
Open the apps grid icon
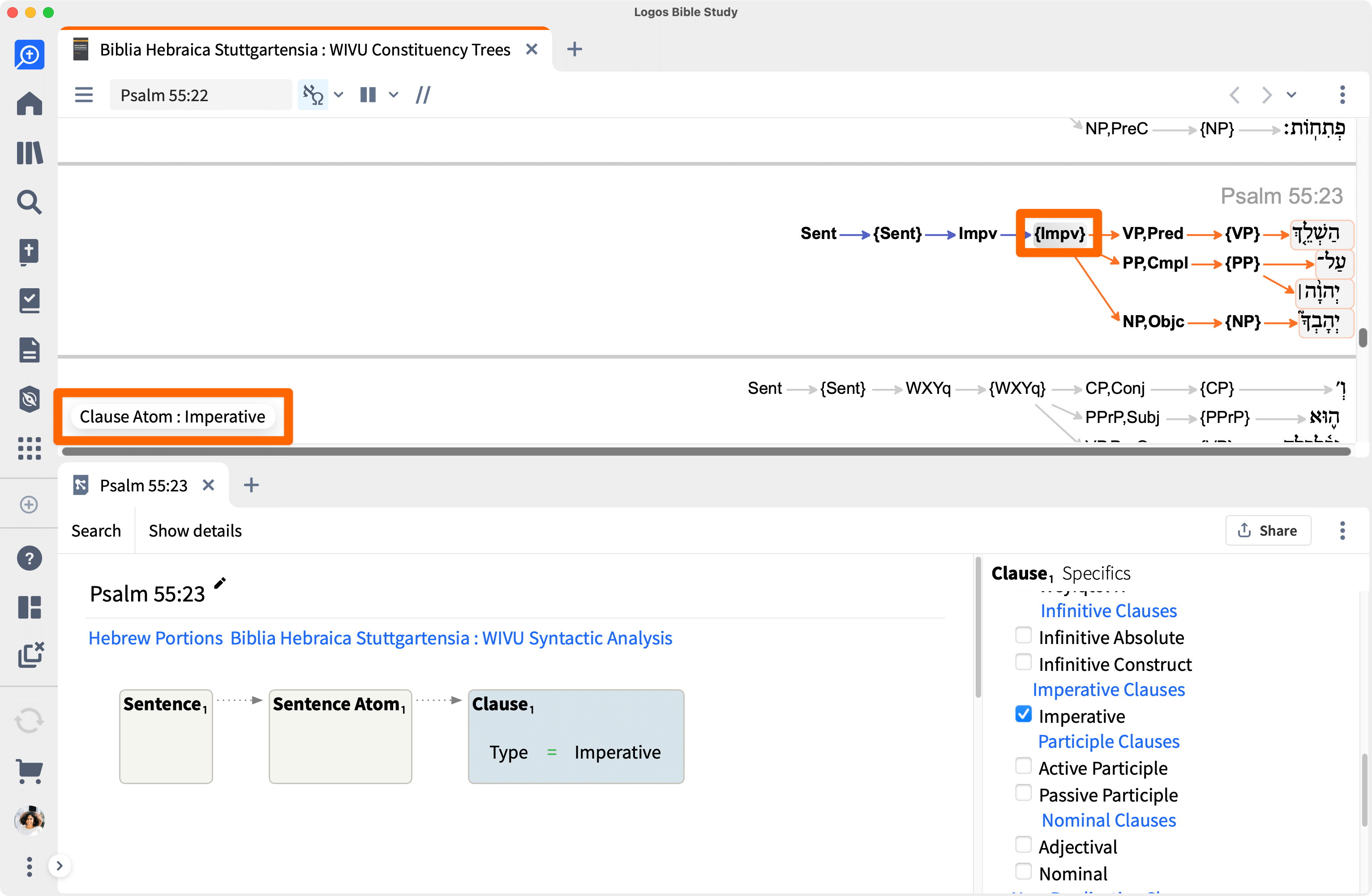click(x=30, y=448)
